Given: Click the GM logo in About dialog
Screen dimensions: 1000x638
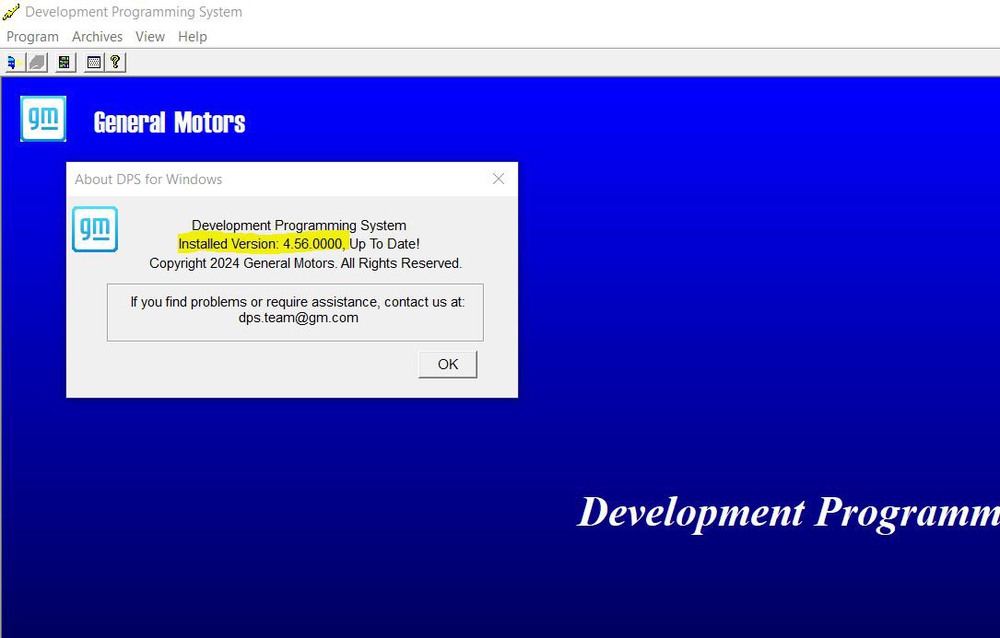Looking at the screenshot, I should pyautogui.click(x=95, y=229).
